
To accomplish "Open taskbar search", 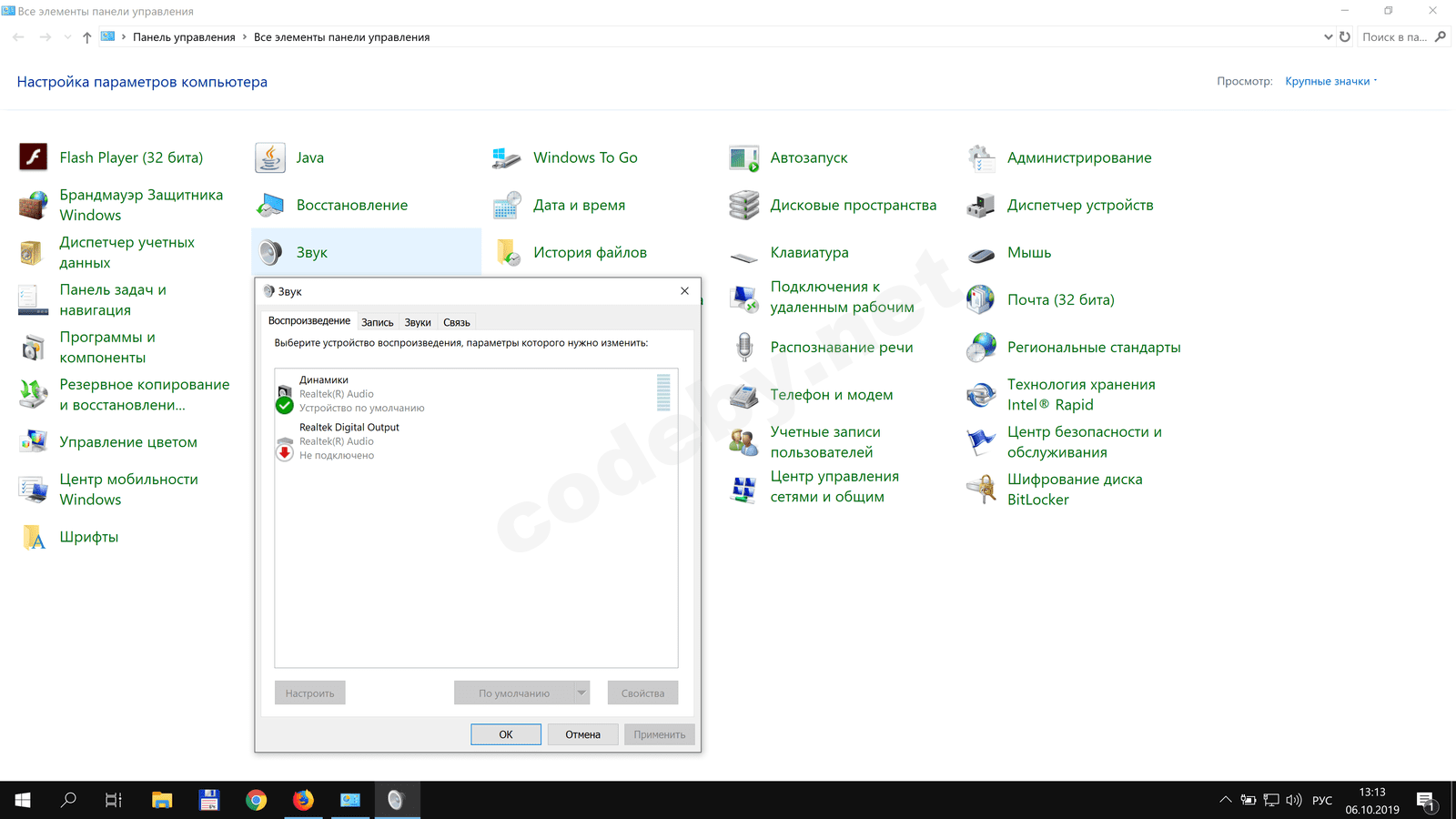I will click(x=68, y=800).
